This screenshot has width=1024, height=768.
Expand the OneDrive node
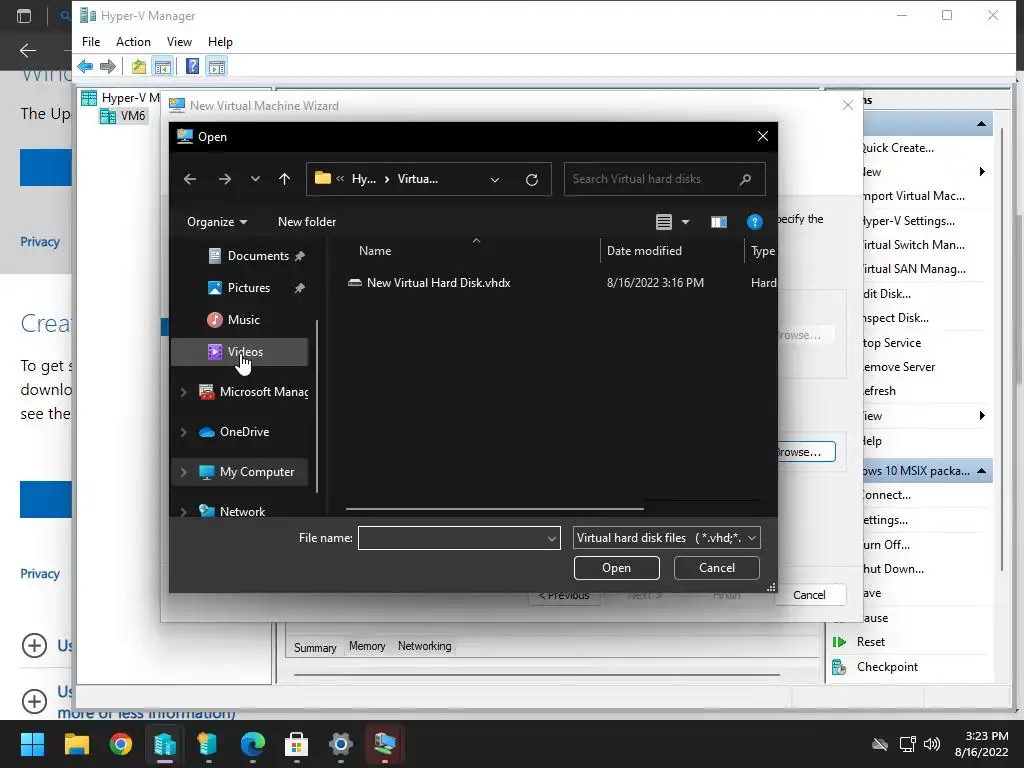tap(184, 432)
